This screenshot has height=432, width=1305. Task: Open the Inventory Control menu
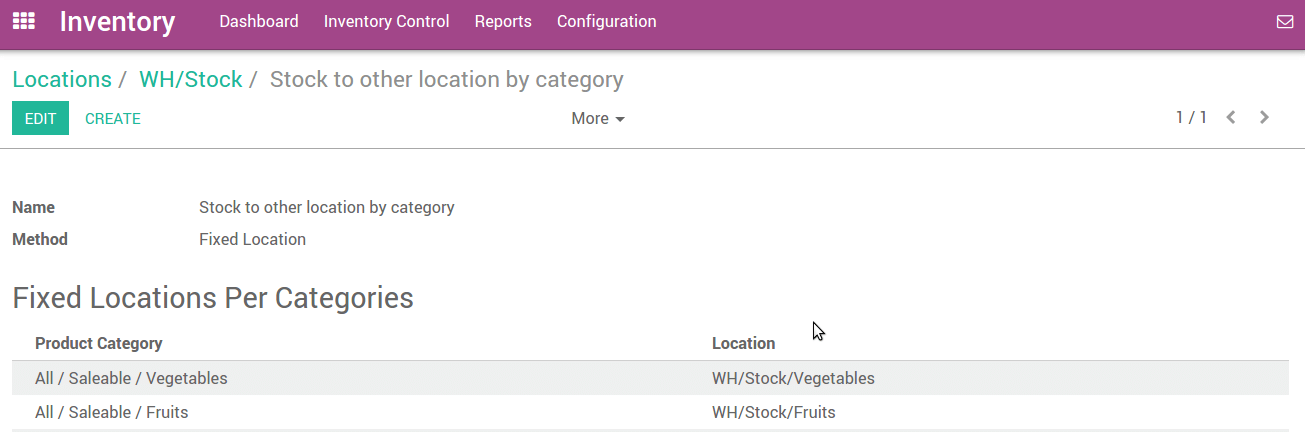pos(386,21)
